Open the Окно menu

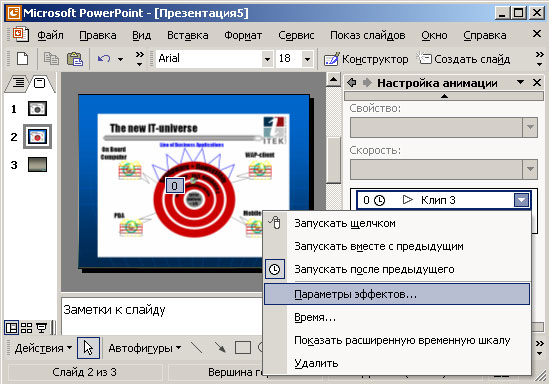click(x=434, y=35)
